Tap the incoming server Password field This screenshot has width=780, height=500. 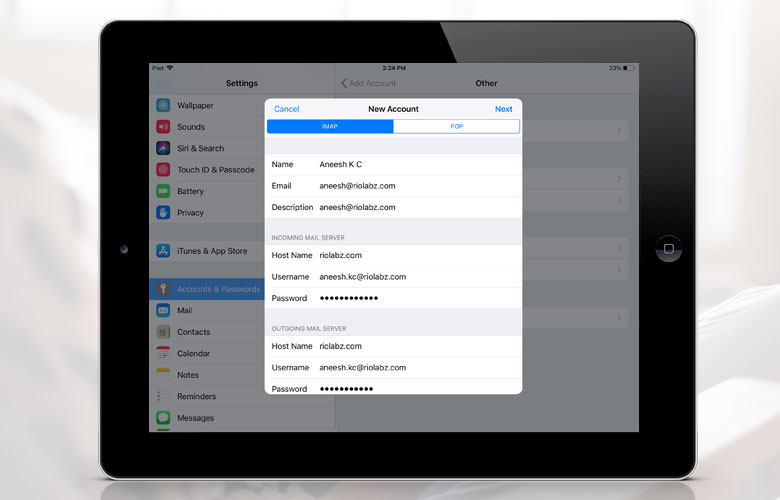click(415, 298)
